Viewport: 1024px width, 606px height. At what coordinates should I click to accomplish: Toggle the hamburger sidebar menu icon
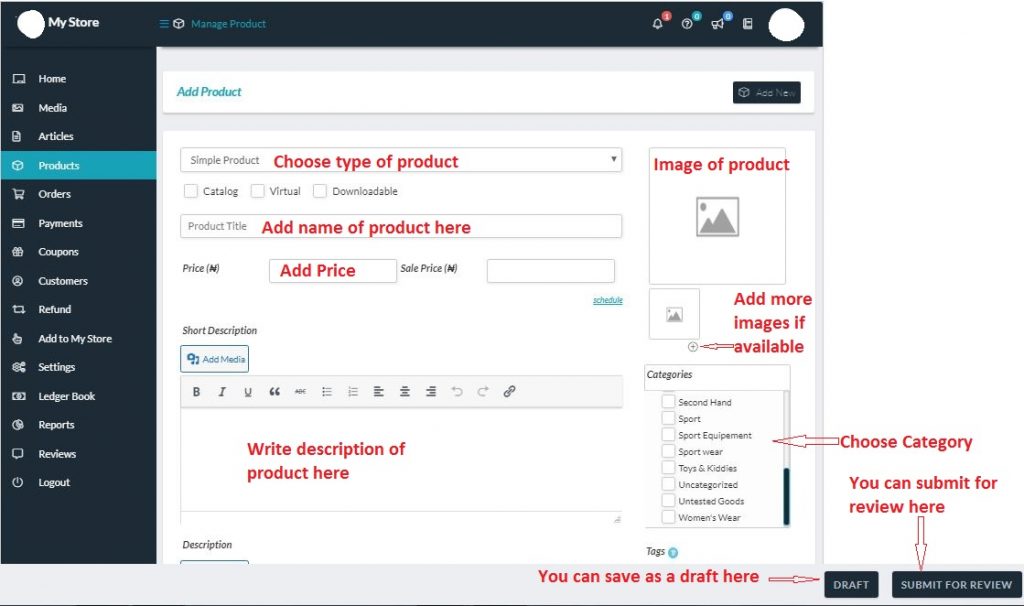164,24
